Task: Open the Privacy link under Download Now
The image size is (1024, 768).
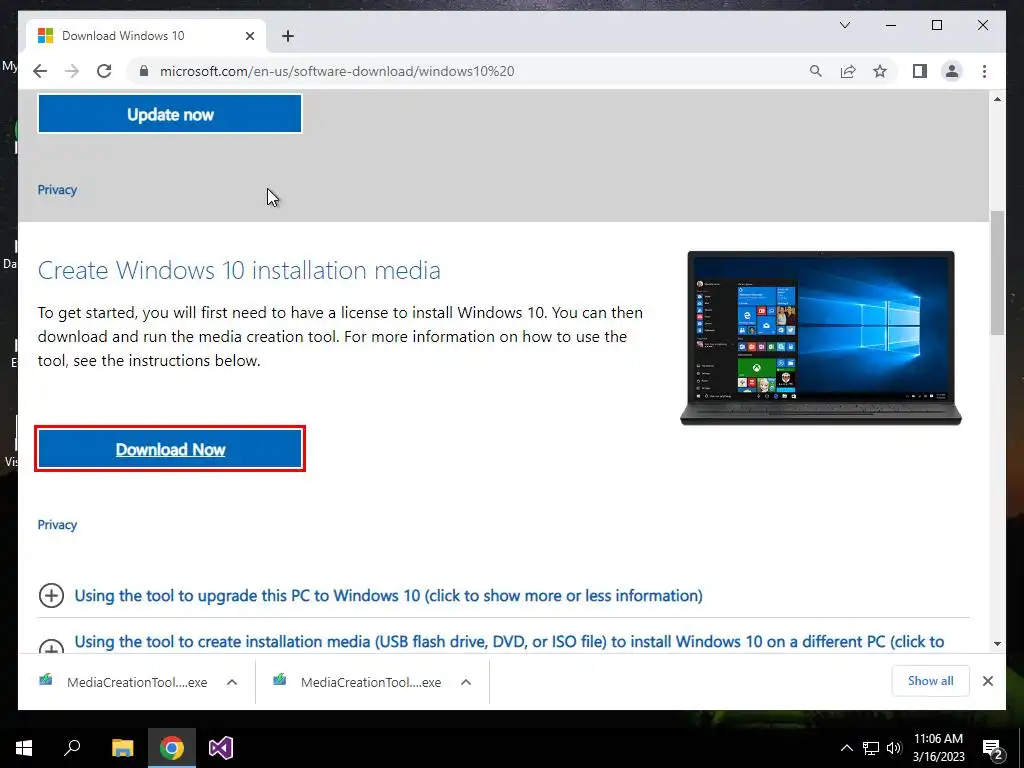Action: click(57, 525)
